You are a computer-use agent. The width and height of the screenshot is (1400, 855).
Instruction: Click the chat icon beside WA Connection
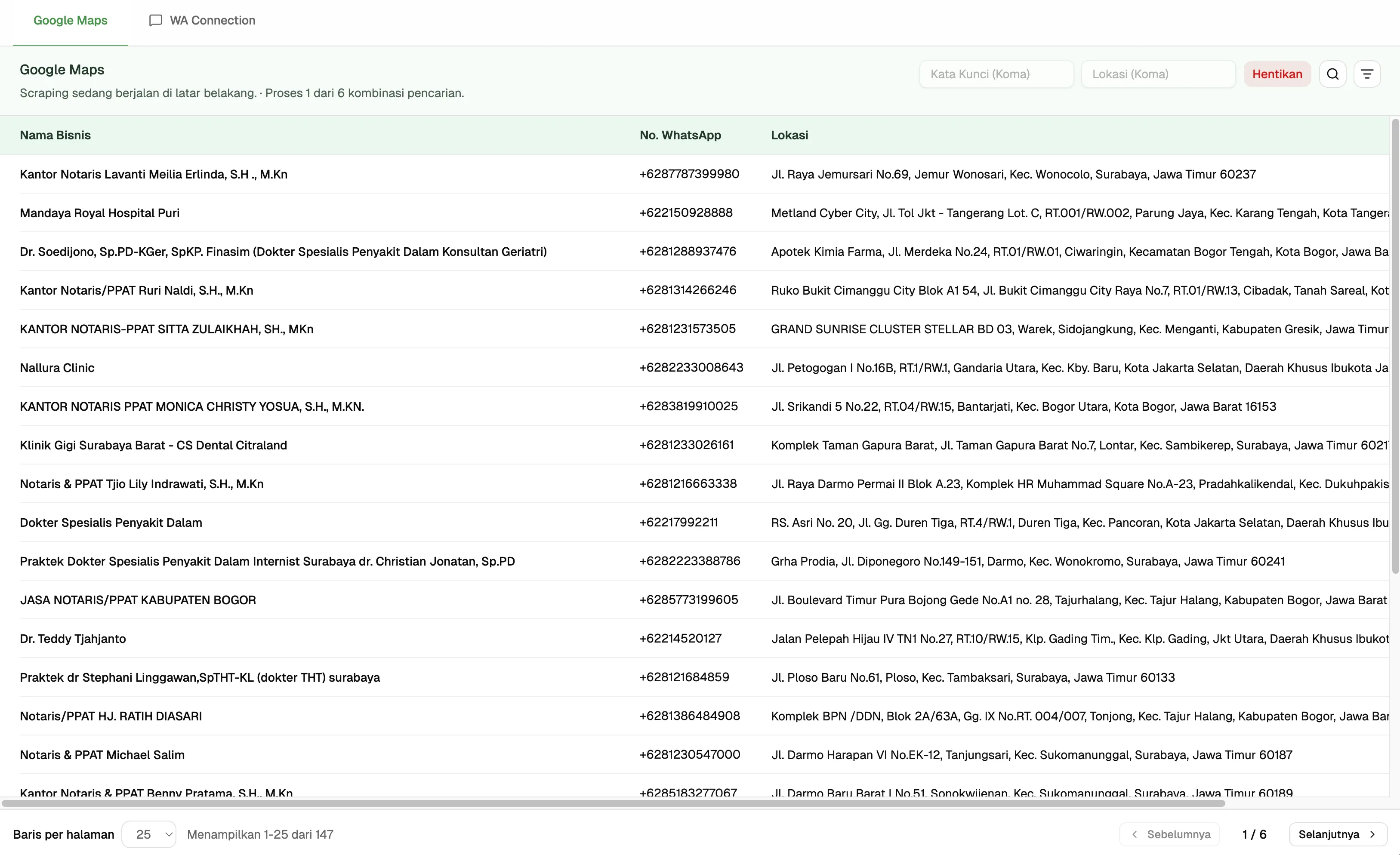click(x=155, y=21)
